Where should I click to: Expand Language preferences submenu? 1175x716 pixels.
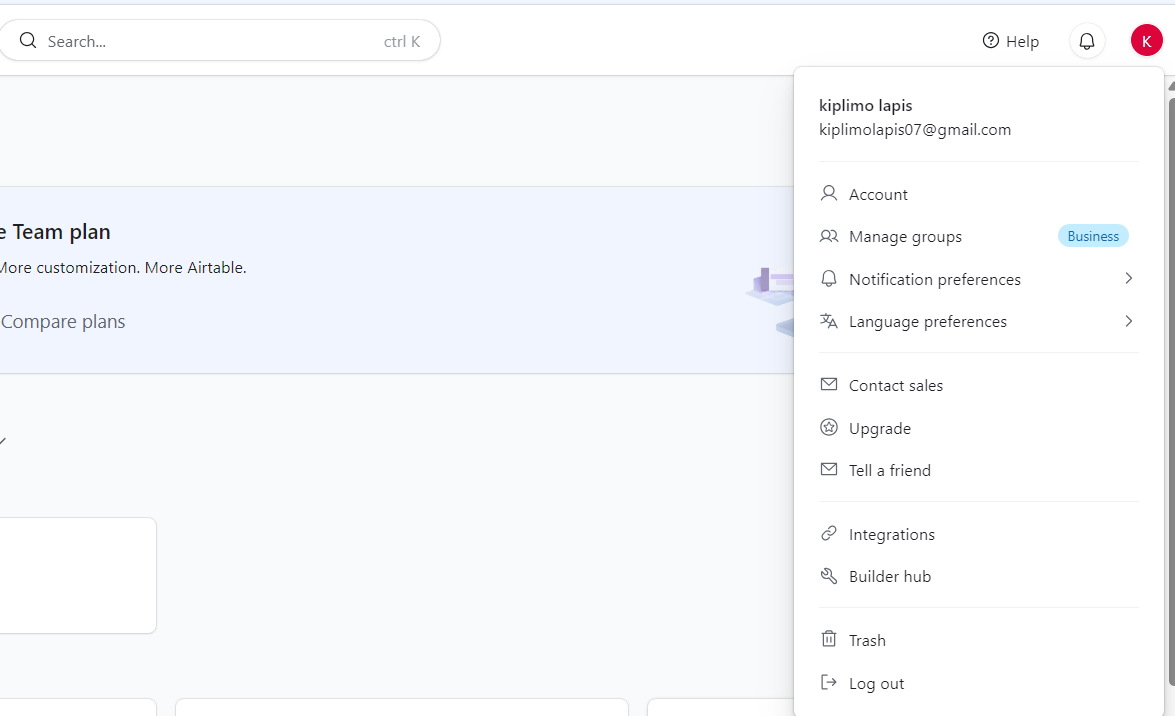point(1128,321)
